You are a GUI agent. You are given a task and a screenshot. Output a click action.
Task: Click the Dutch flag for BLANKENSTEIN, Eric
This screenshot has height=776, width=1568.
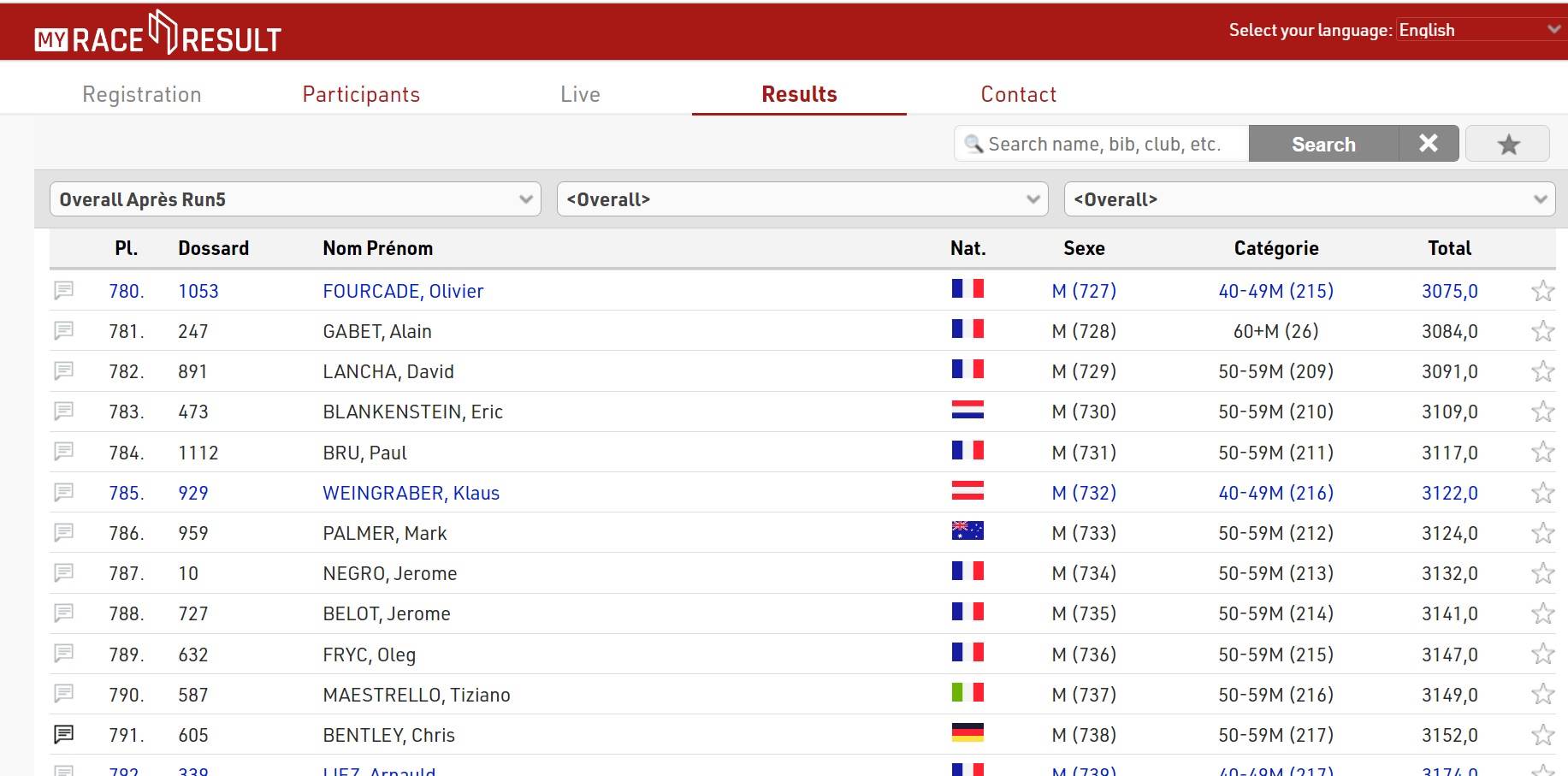point(967,411)
